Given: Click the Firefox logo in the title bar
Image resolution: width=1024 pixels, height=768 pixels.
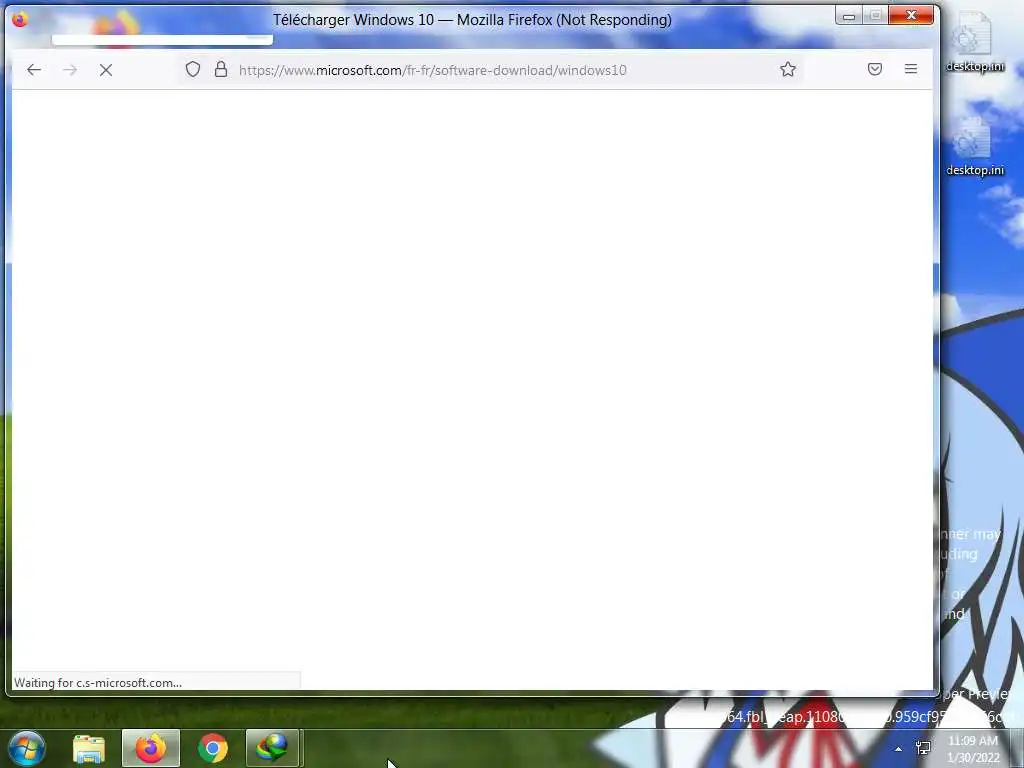Looking at the screenshot, I should coord(20,20).
